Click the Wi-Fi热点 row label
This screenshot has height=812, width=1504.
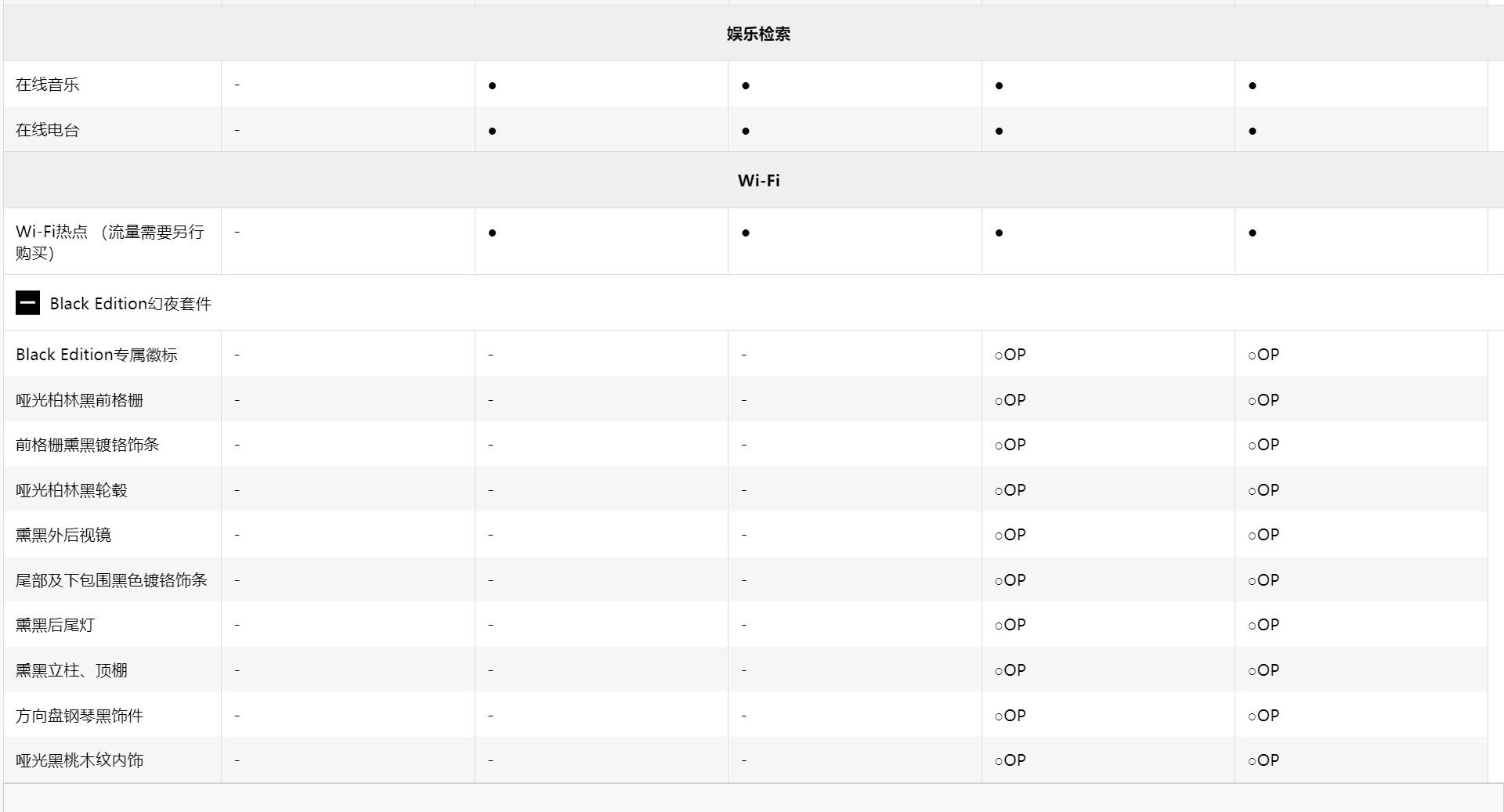click(110, 242)
